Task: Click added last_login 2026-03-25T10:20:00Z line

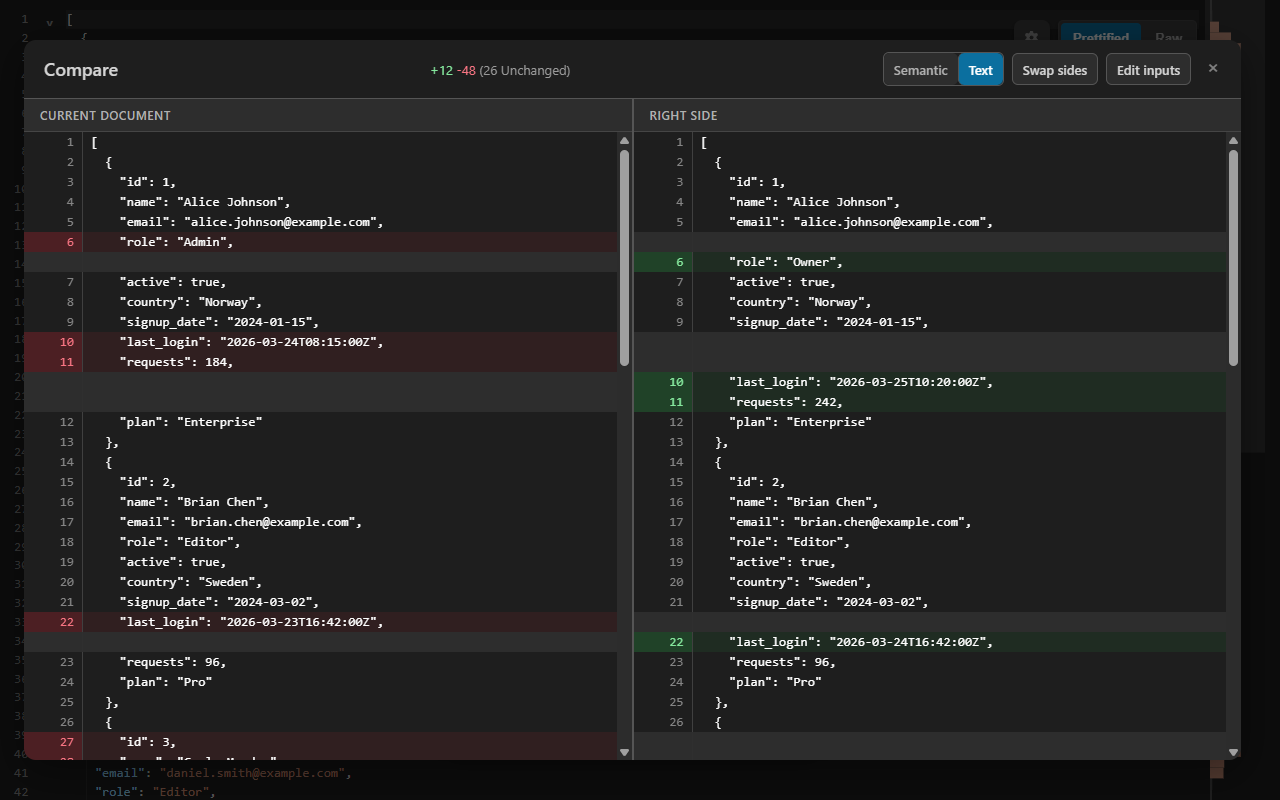Action: tap(929, 382)
